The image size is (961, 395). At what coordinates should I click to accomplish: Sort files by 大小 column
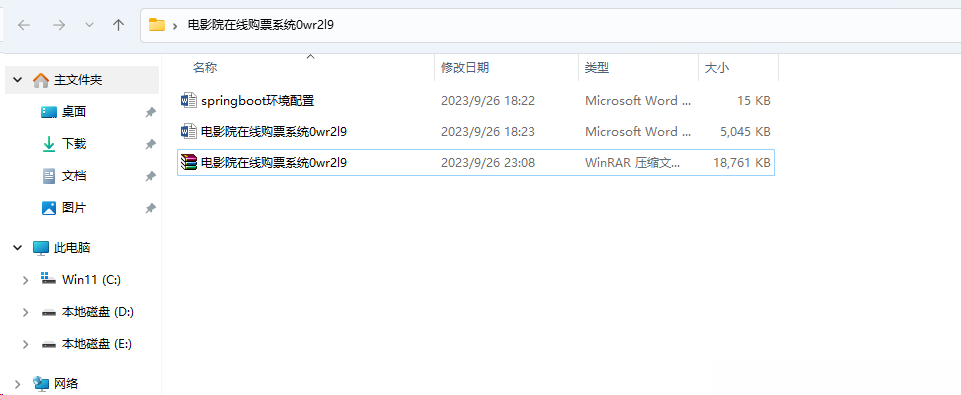pos(716,67)
